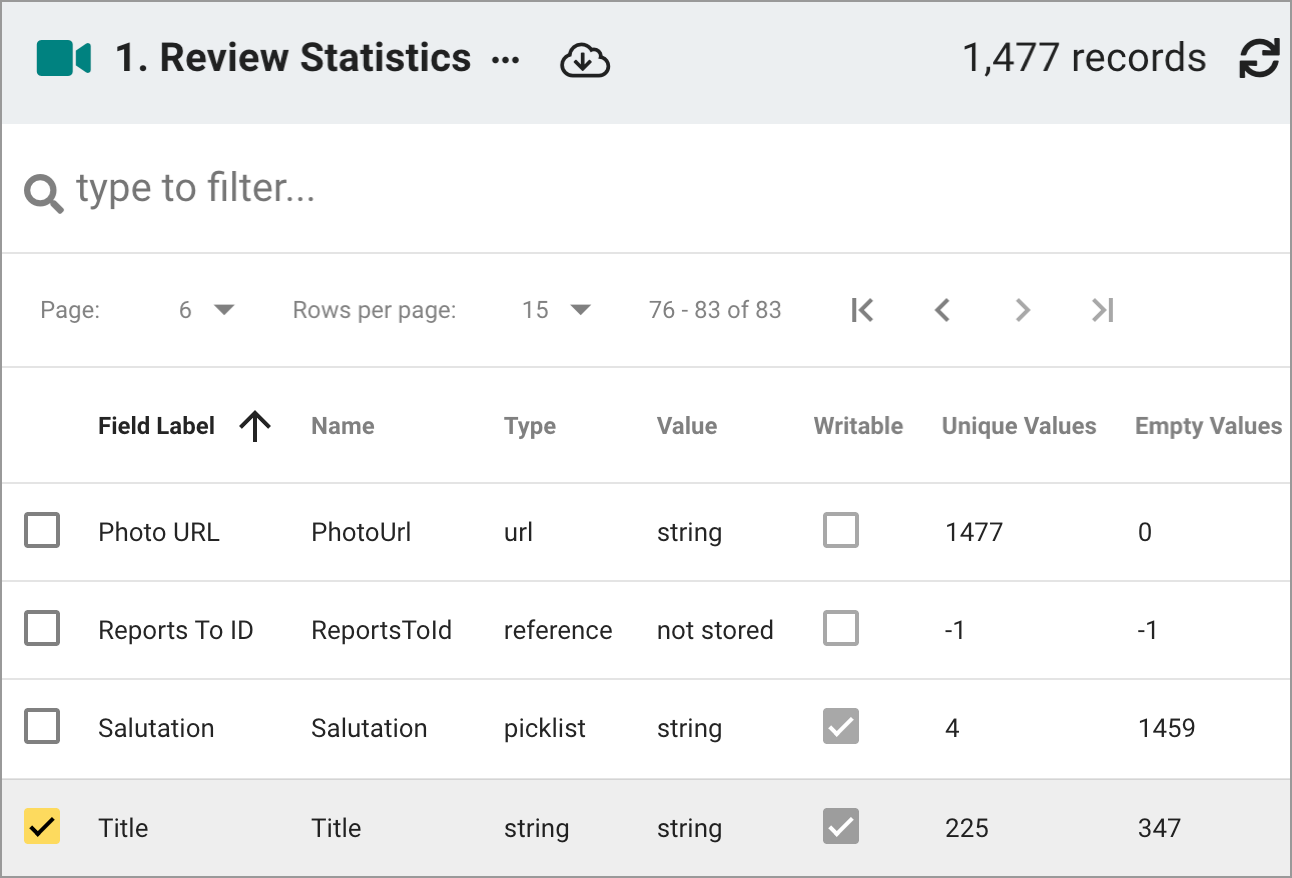
Task: Toggle Writable checkbox for Photo URL
Action: click(841, 530)
